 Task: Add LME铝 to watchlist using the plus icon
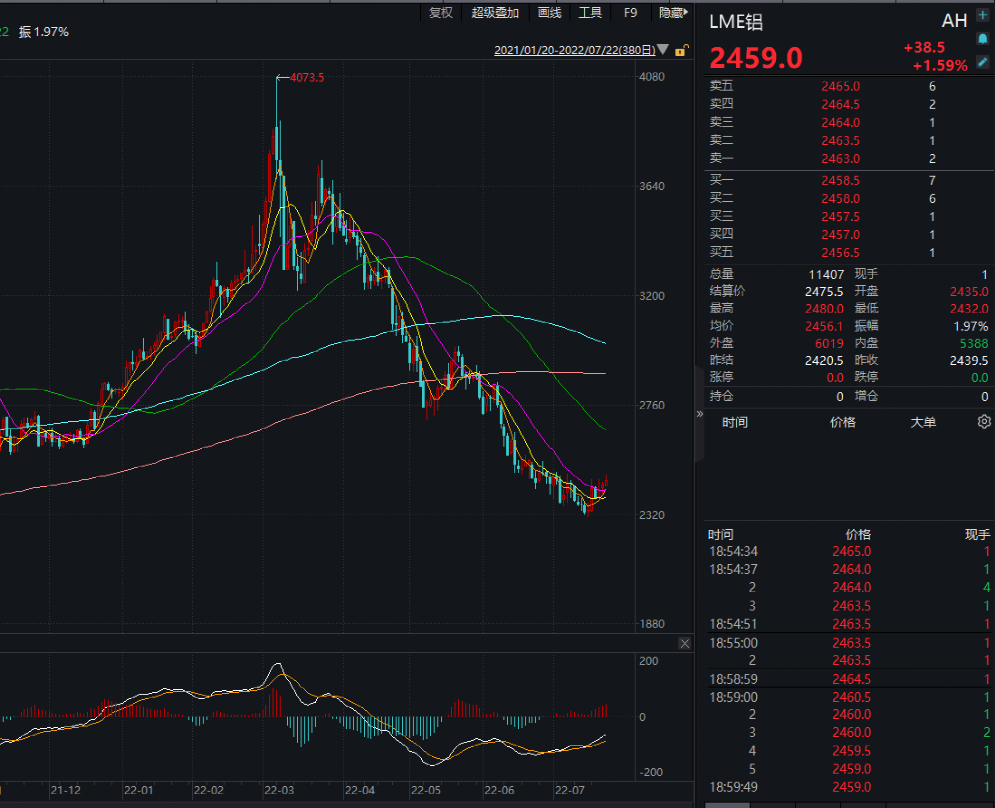[981, 13]
